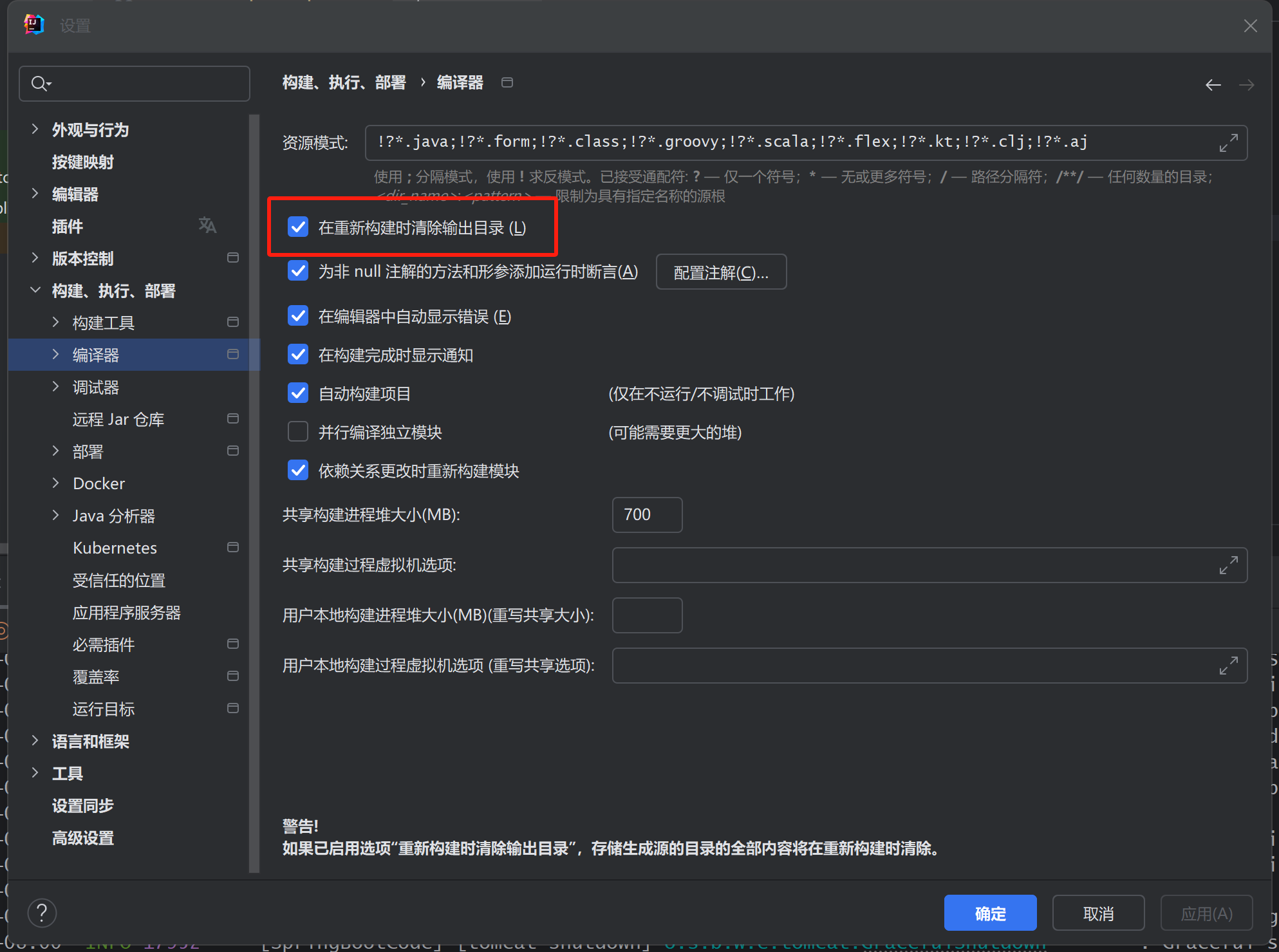Expand the 外观与行为 tree node

tap(35, 129)
